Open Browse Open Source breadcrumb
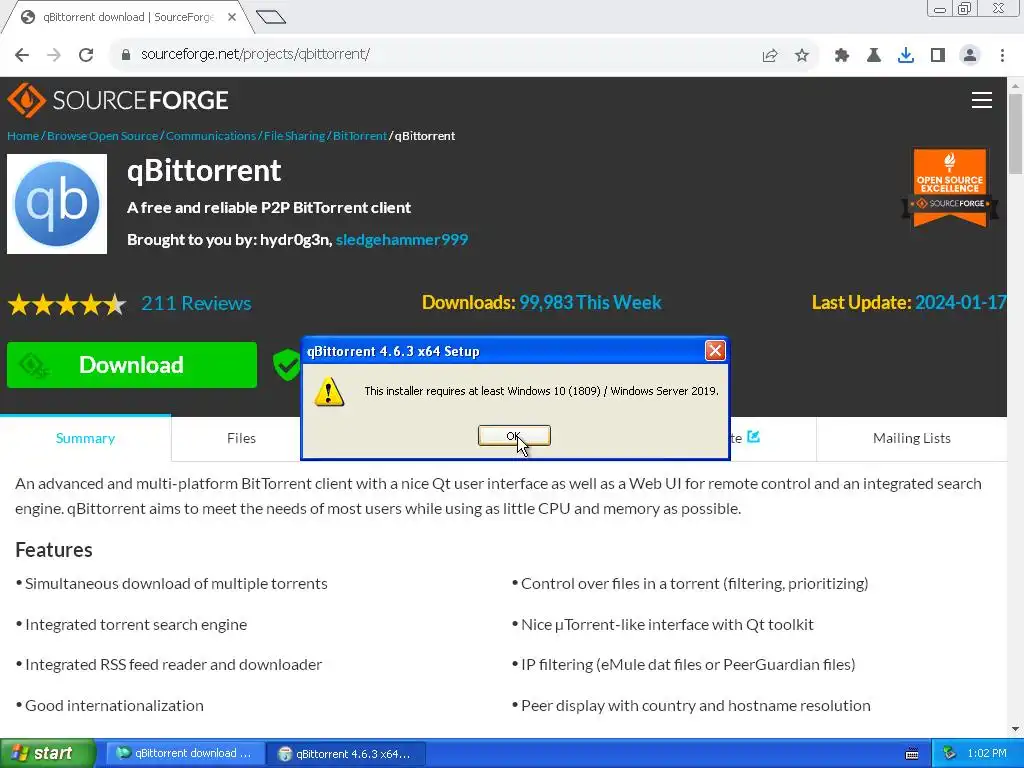 pyautogui.click(x=103, y=136)
